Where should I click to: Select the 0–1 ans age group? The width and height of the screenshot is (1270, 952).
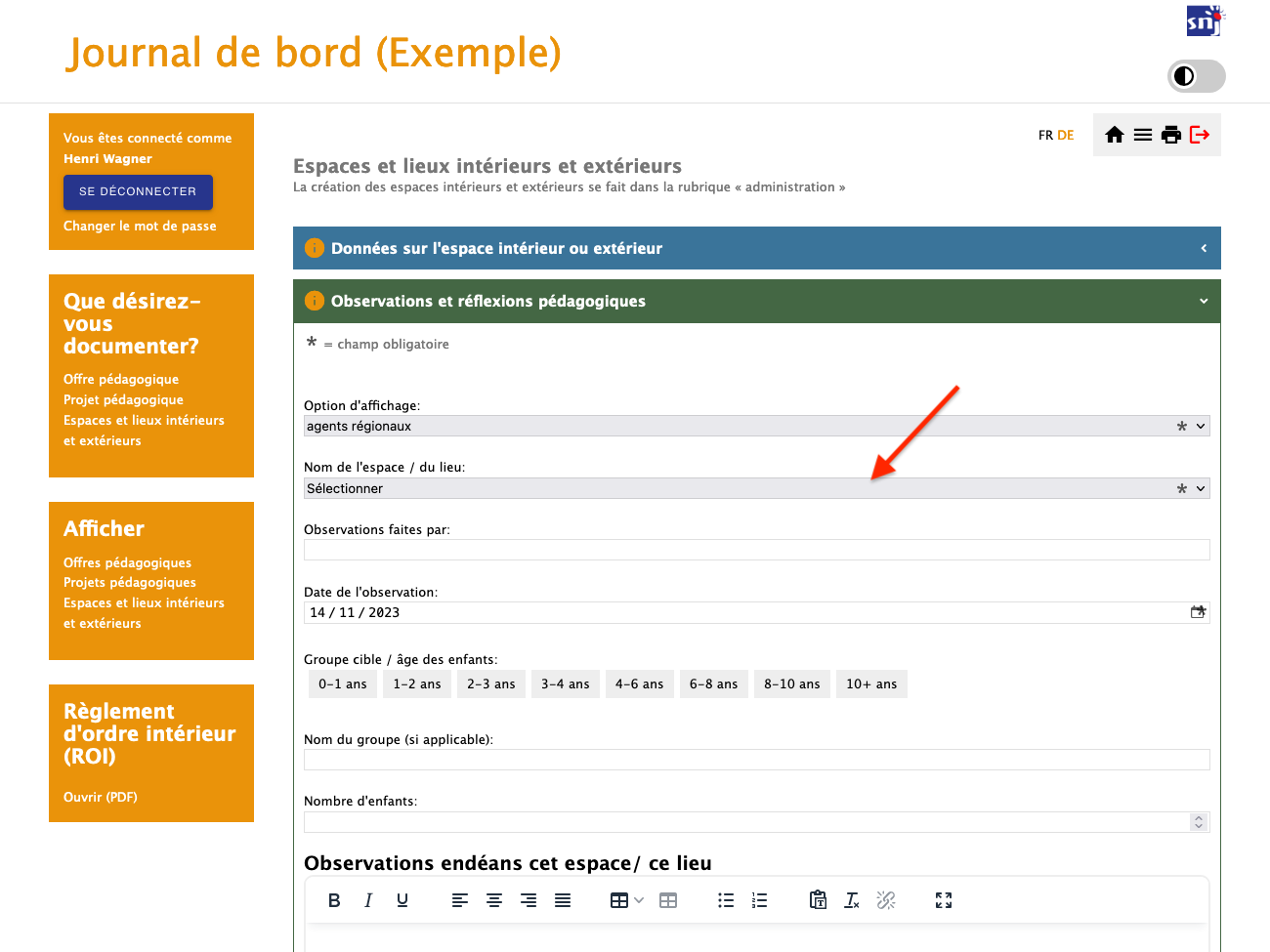[x=343, y=683]
